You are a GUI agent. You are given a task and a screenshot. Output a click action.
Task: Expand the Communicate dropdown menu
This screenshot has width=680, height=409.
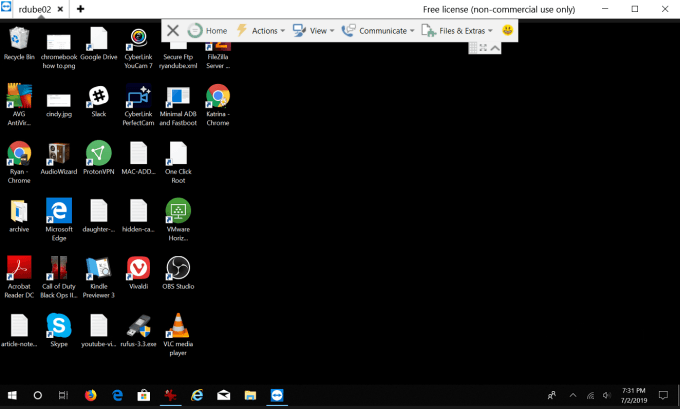click(378, 30)
